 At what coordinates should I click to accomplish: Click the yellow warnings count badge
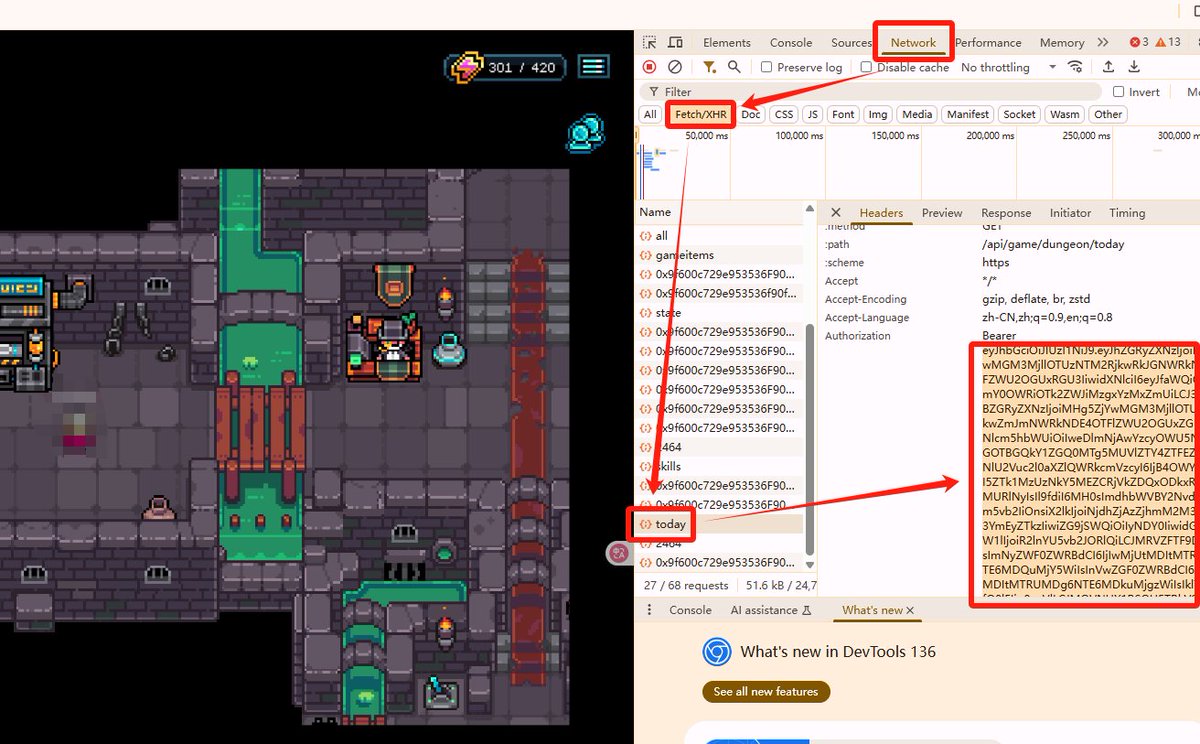point(1168,42)
